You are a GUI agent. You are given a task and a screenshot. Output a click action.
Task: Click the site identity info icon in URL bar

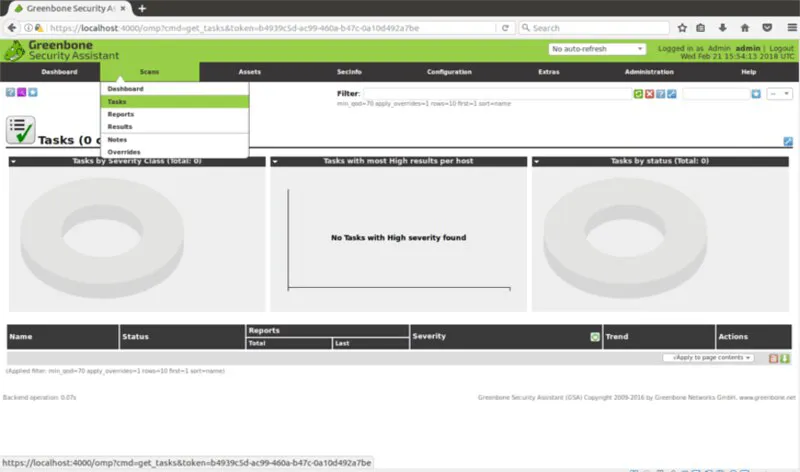click(29, 28)
